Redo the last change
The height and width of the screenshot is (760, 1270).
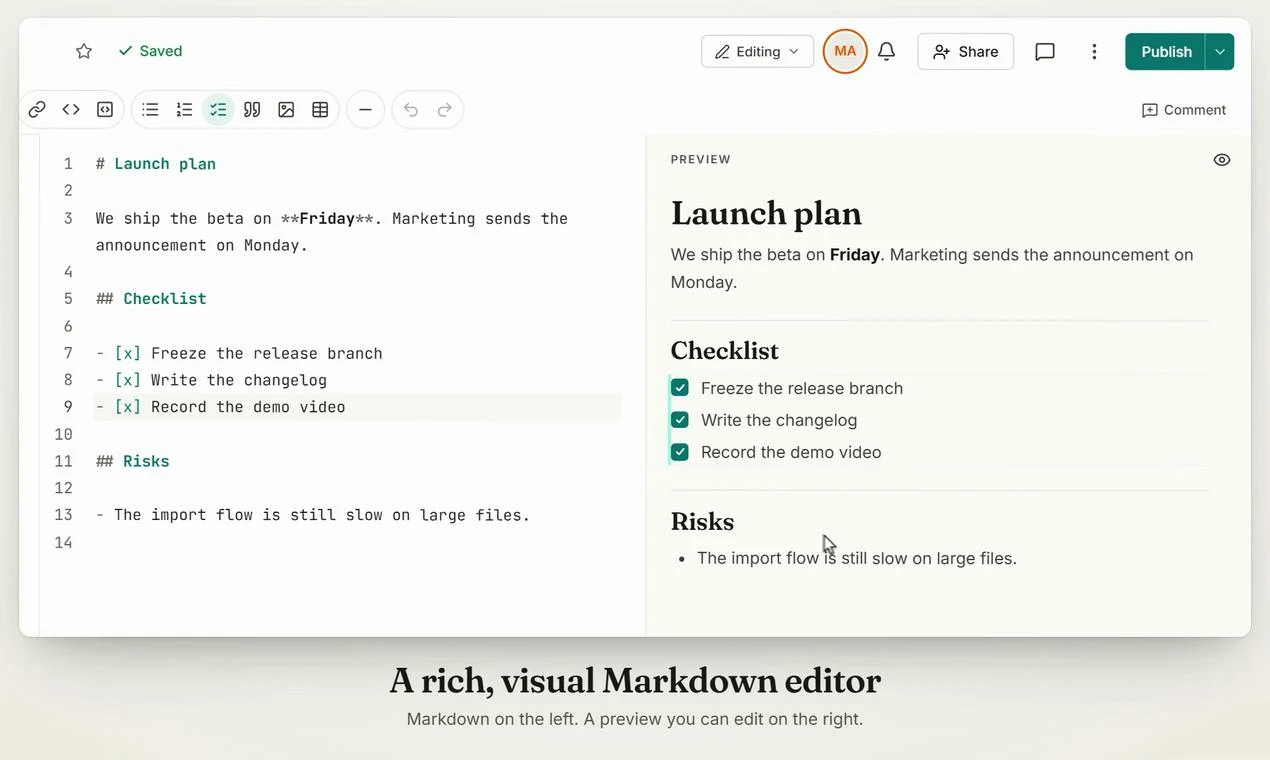(445, 110)
